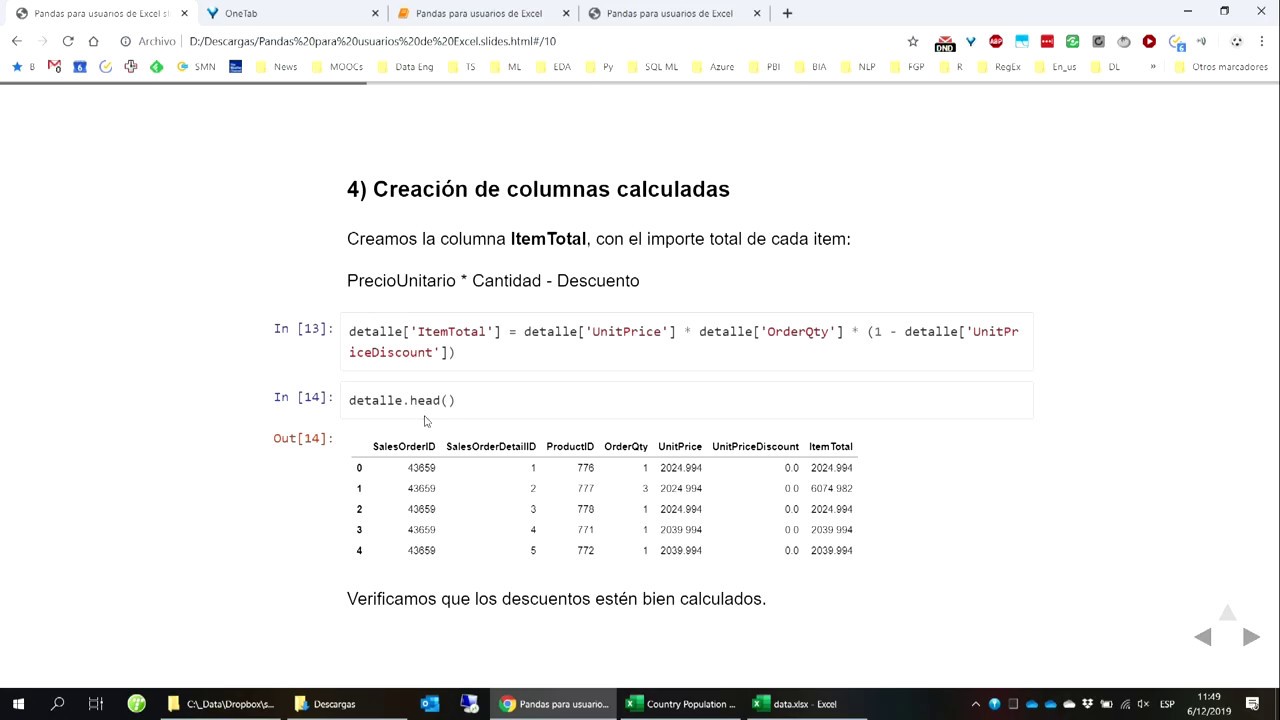Open the volume control in tray
Viewport: 1280px width, 720px height.
[x=1143, y=704]
